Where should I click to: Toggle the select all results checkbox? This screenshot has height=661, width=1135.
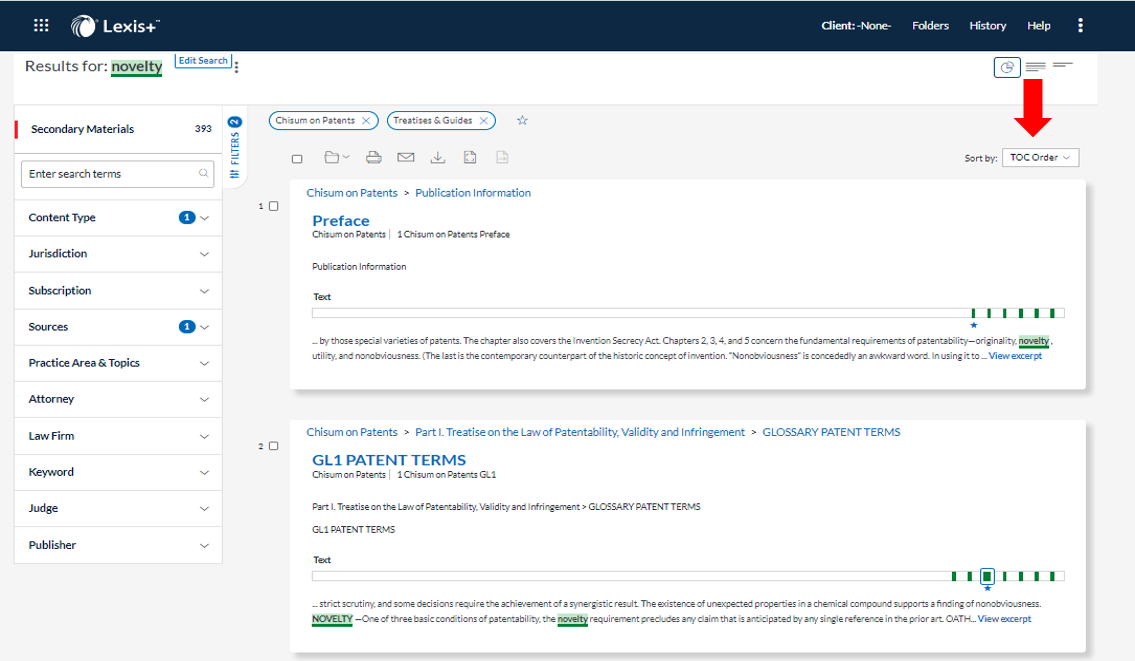pyautogui.click(x=297, y=159)
